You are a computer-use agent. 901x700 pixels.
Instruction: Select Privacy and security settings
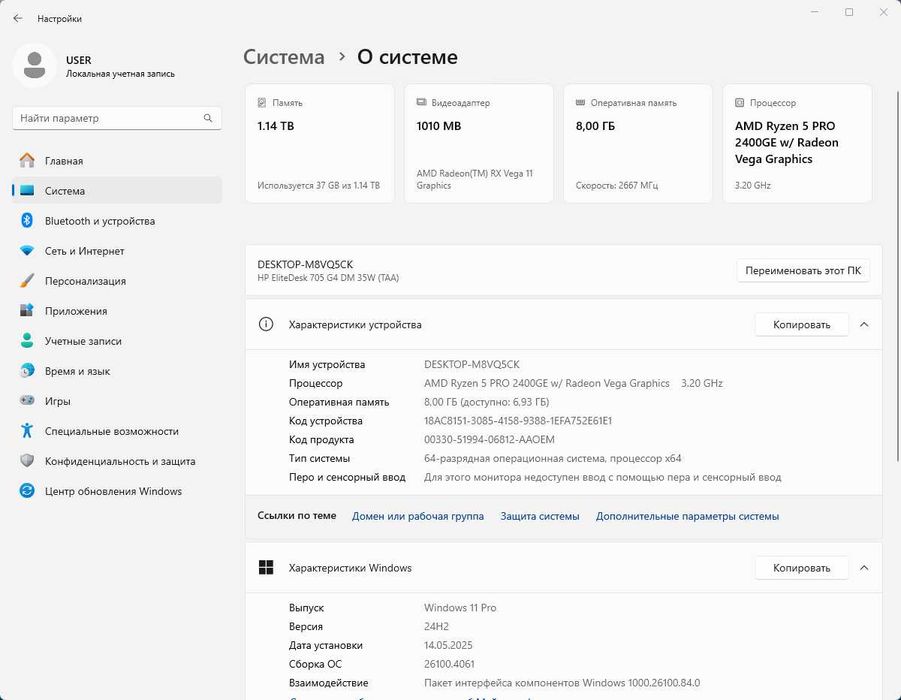(x=120, y=461)
